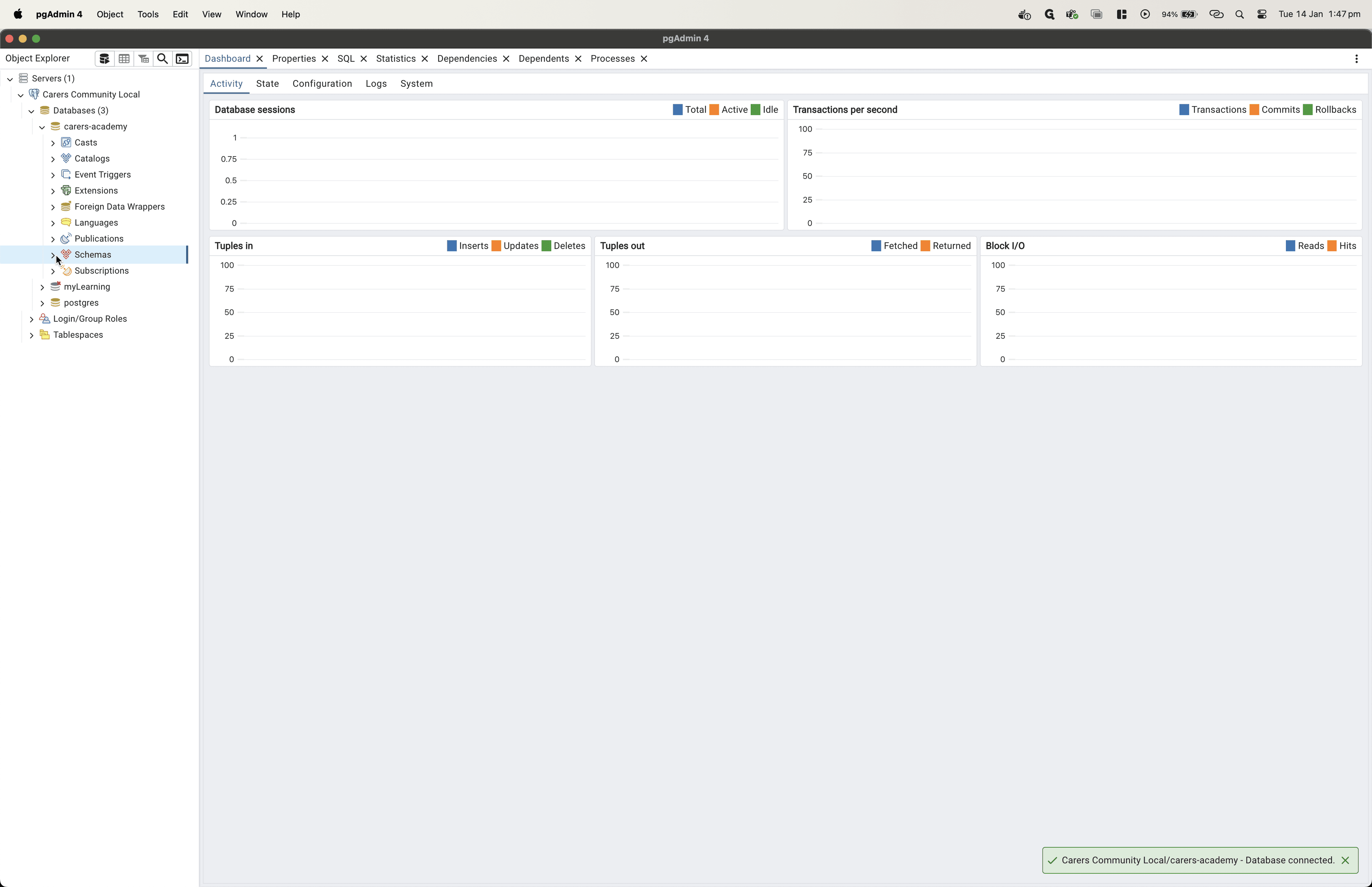Click the Casts node icon
1372x887 pixels.
click(66, 142)
